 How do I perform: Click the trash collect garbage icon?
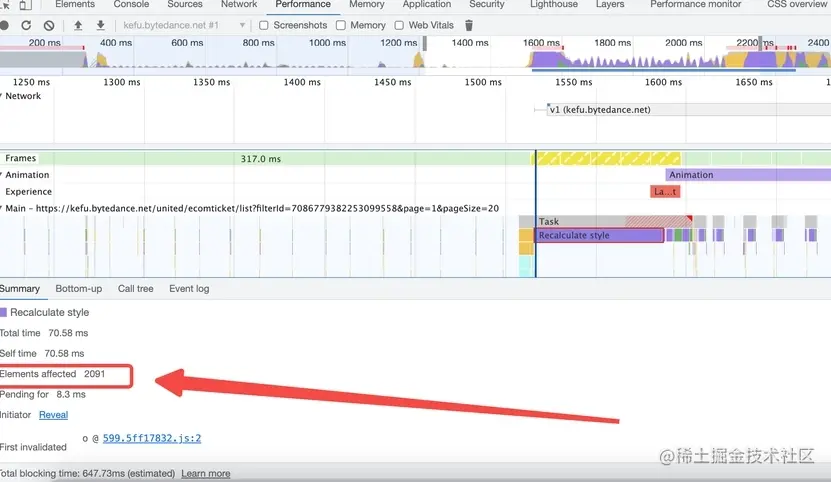[x=468, y=25]
